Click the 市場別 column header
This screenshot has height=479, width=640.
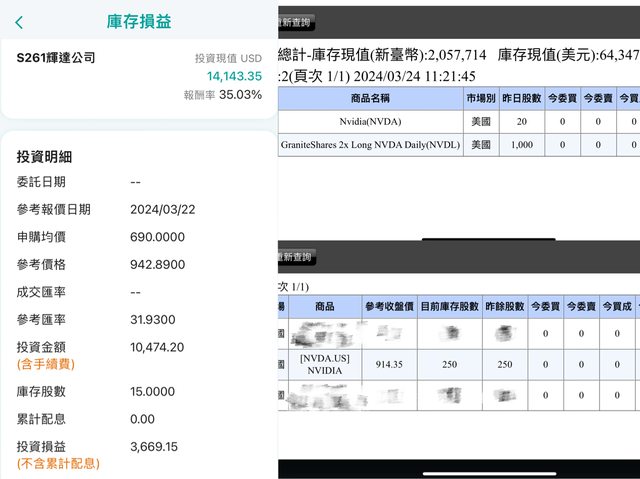click(480, 98)
